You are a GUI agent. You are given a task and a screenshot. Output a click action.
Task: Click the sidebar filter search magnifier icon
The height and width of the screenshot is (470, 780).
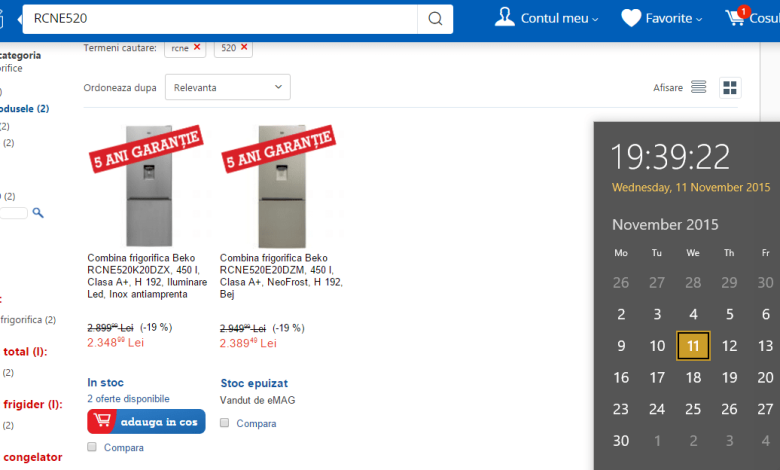click(x=38, y=213)
